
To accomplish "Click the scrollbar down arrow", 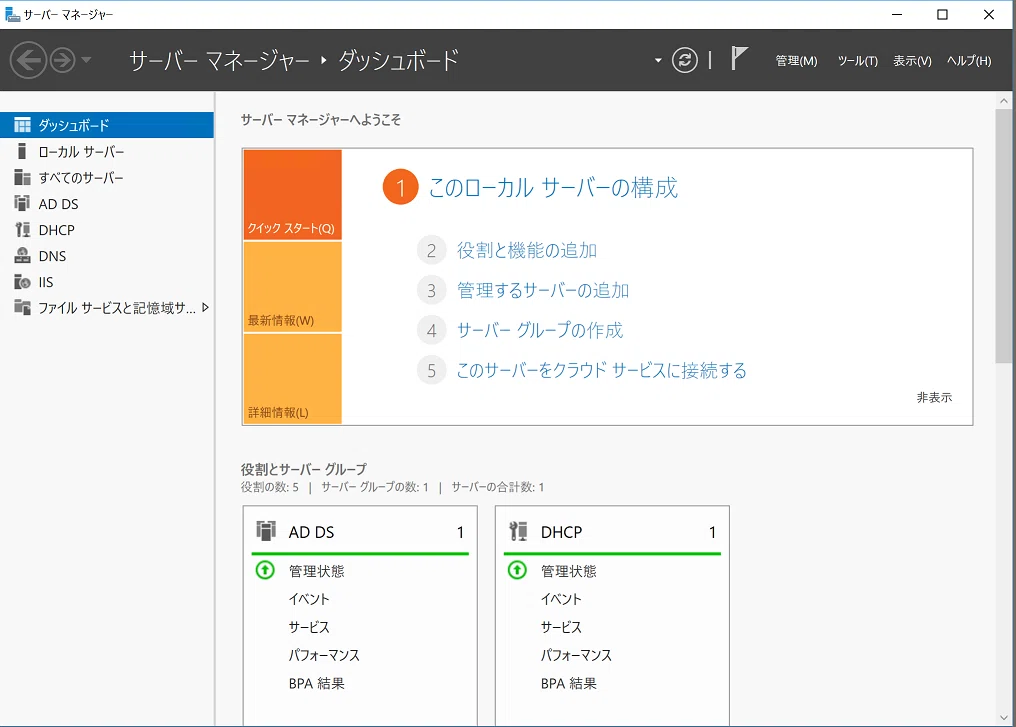I will coord(1004,718).
